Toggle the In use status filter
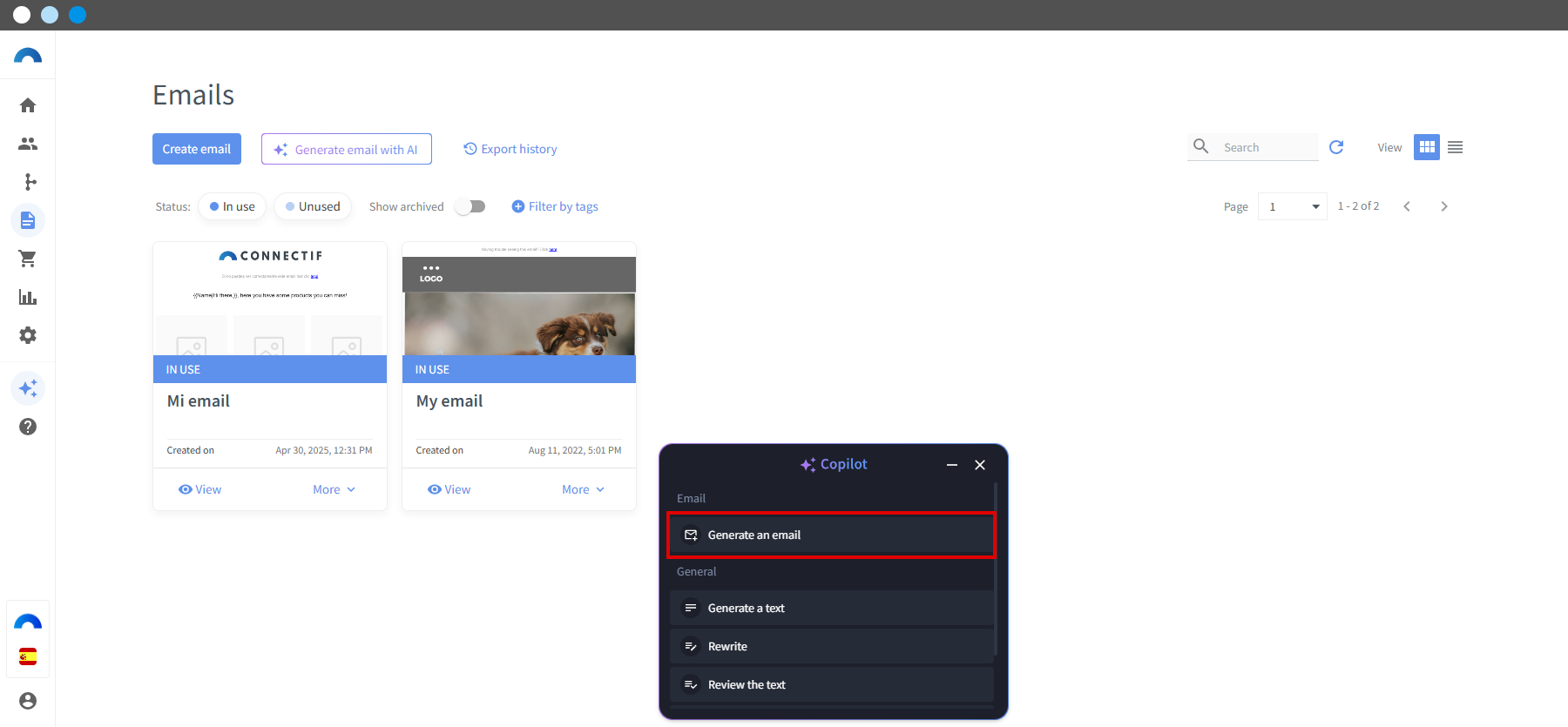The image size is (1568, 727). 233,206
